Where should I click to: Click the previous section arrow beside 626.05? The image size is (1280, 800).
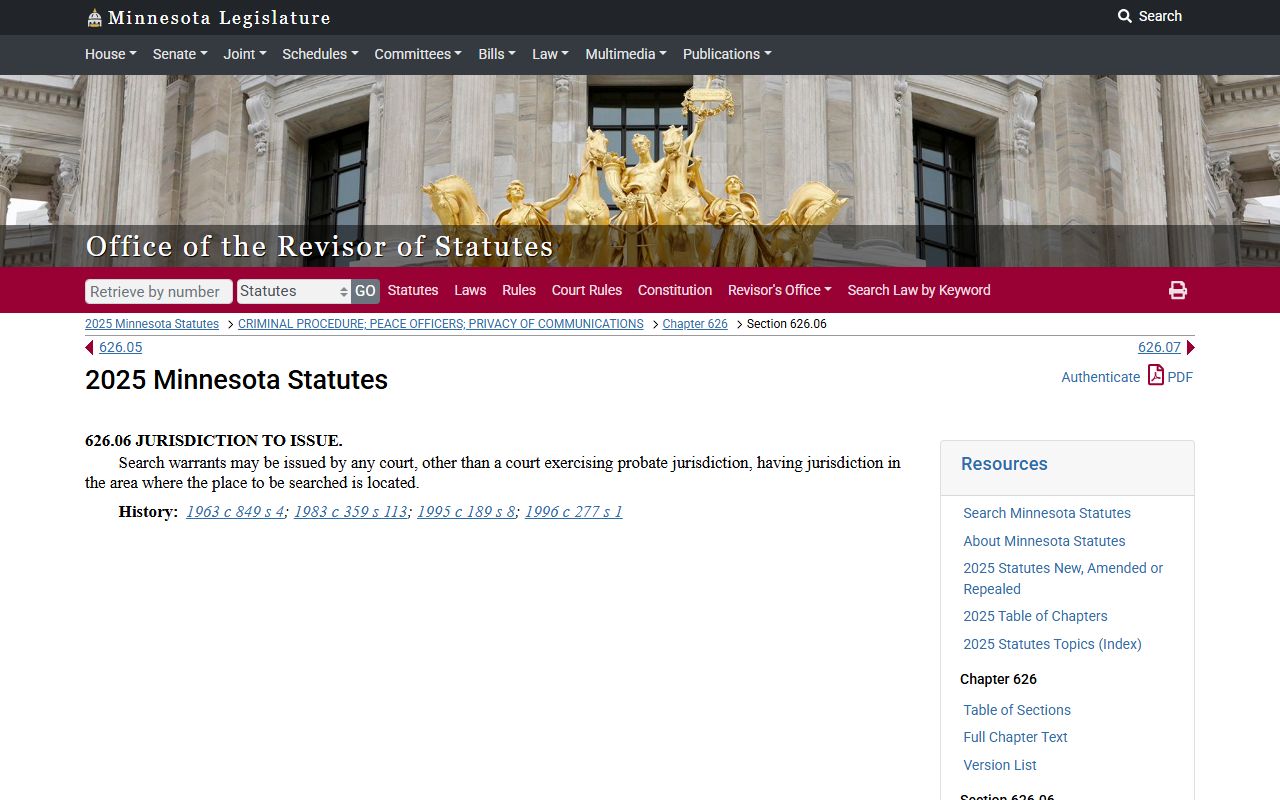pos(89,347)
